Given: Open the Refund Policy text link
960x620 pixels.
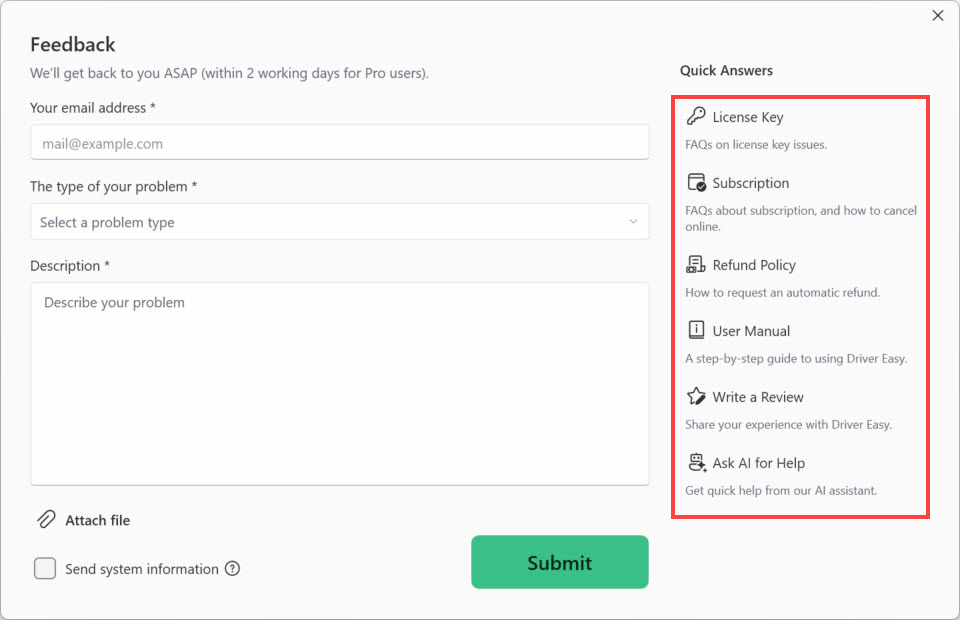Looking at the screenshot, I should tap(754, 265).
